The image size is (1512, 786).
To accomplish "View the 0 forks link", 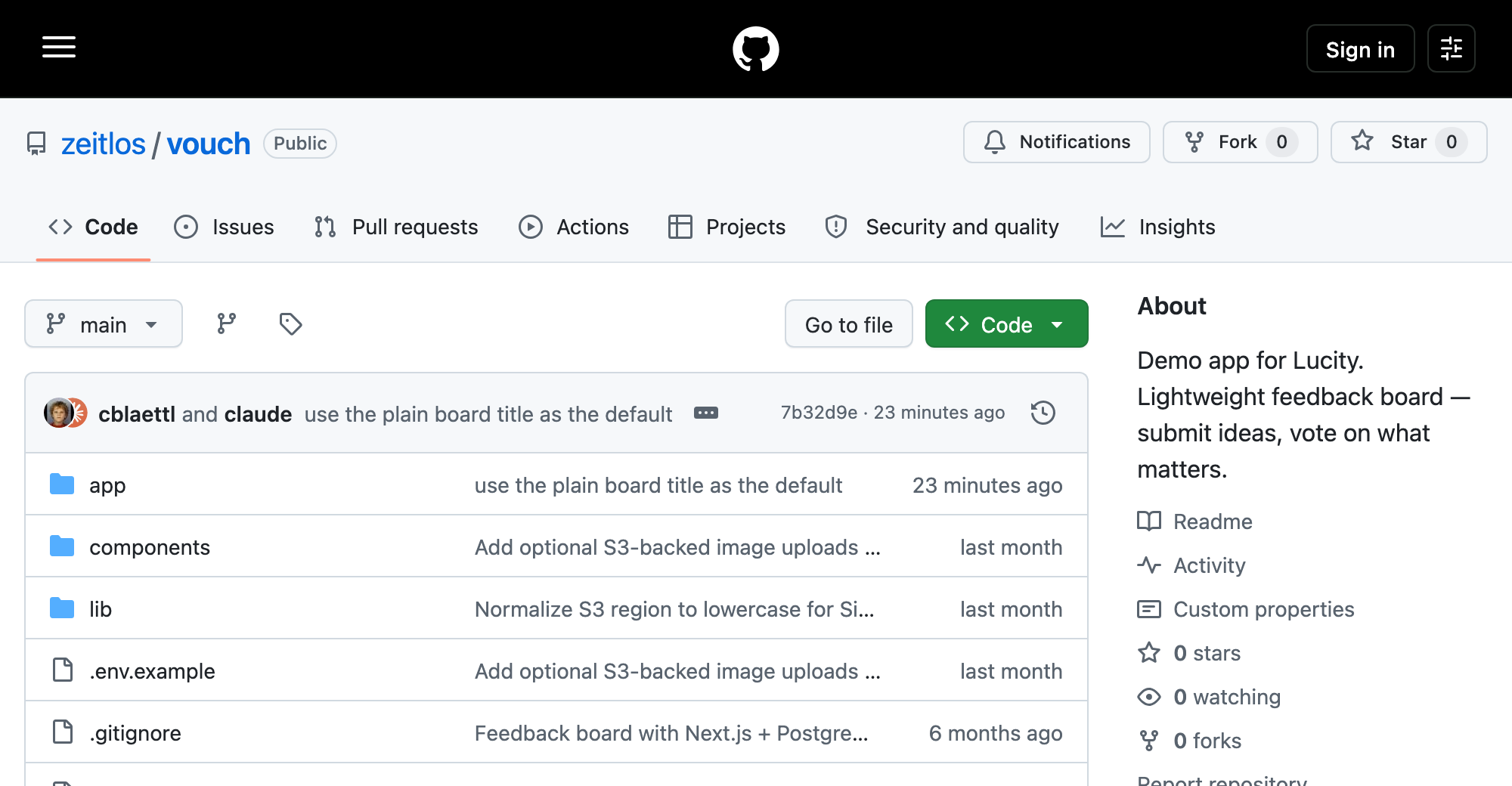I will tap(1207, 741).
